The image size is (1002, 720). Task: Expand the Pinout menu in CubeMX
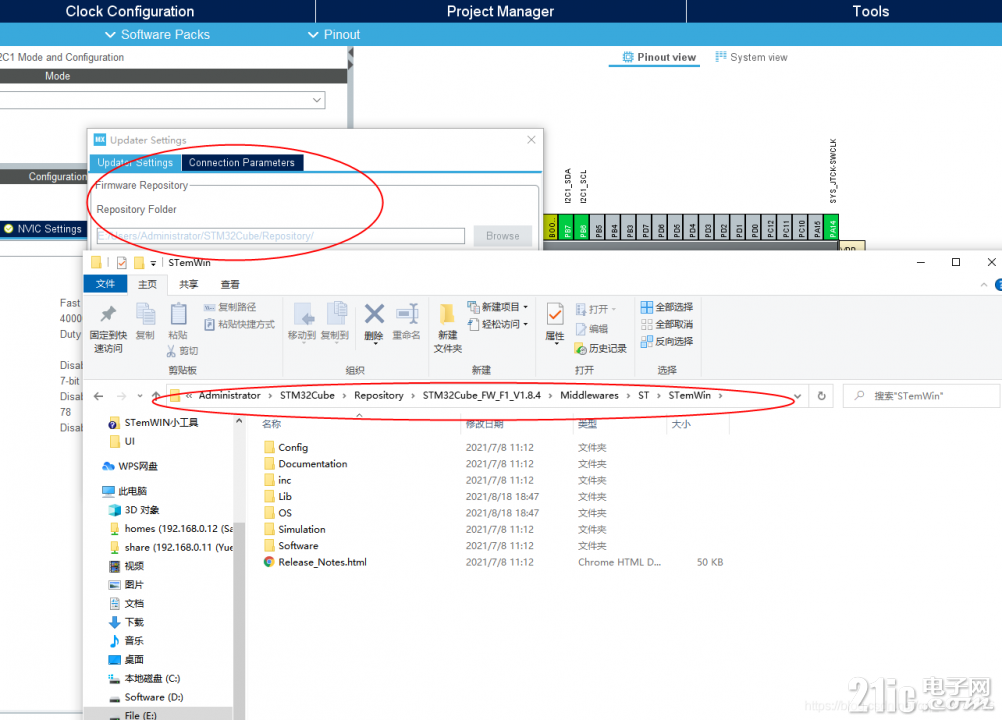[334, 34]
